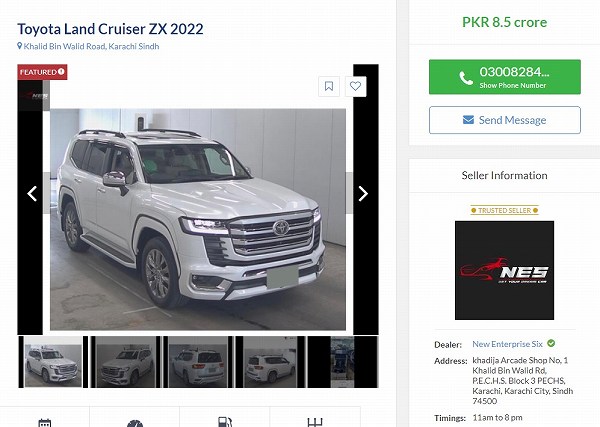Add listing to favorites with heart icon
Image resolution: width=600 pixels, height=427 pixels.
[x=355, y=86]
